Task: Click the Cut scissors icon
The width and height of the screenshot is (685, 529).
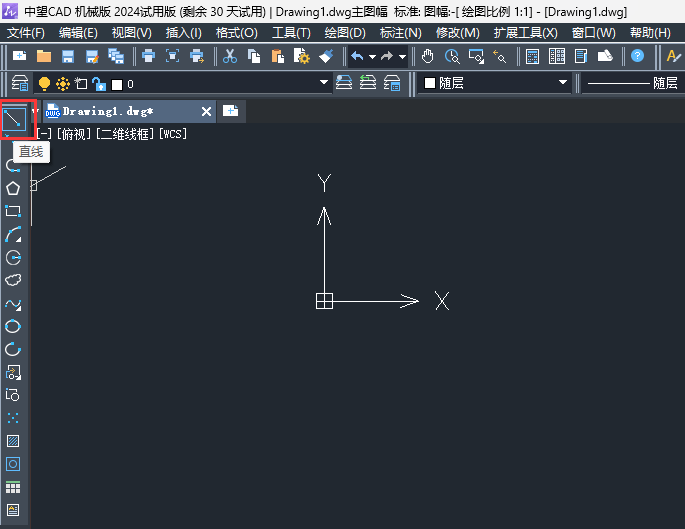Action: 230,56
